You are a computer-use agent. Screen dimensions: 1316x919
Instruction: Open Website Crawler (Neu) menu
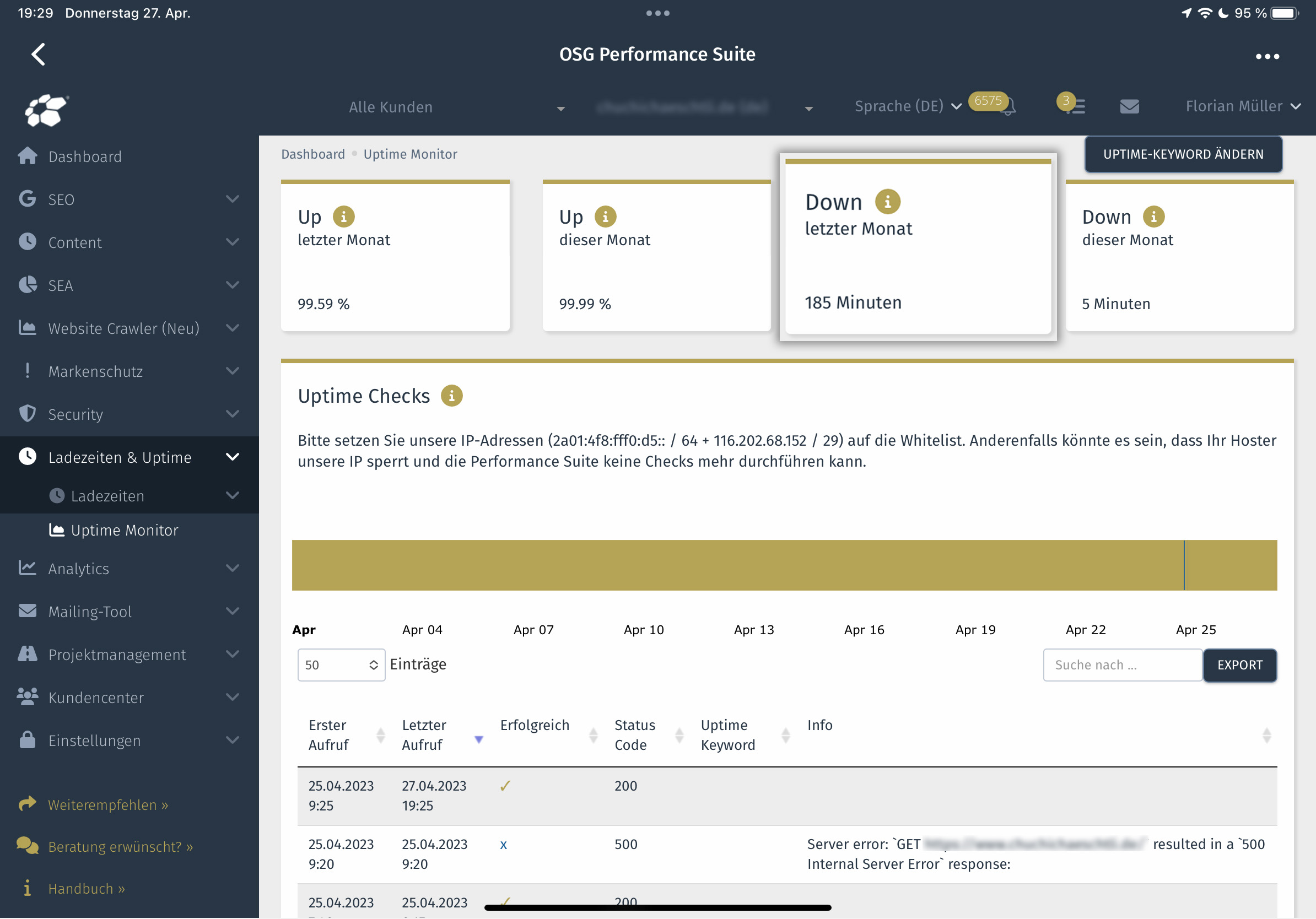[x=124, y=328]
